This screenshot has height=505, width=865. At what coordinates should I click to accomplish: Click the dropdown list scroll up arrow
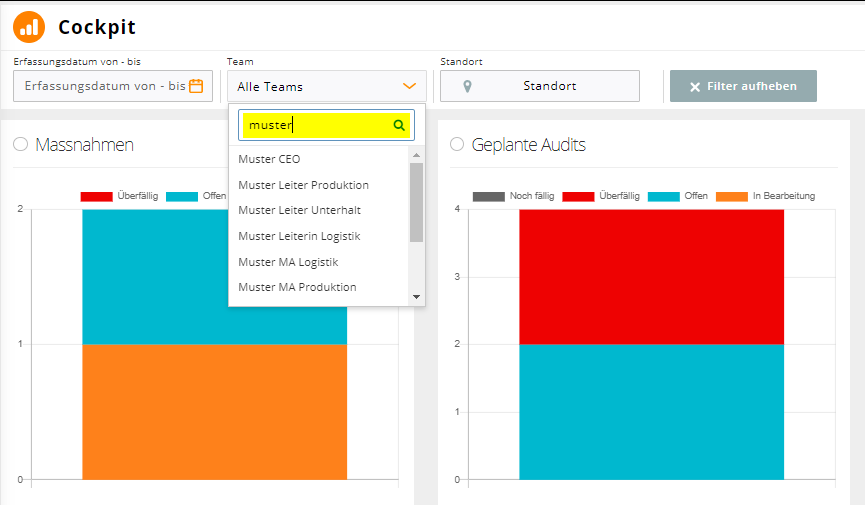coord(417,155)
